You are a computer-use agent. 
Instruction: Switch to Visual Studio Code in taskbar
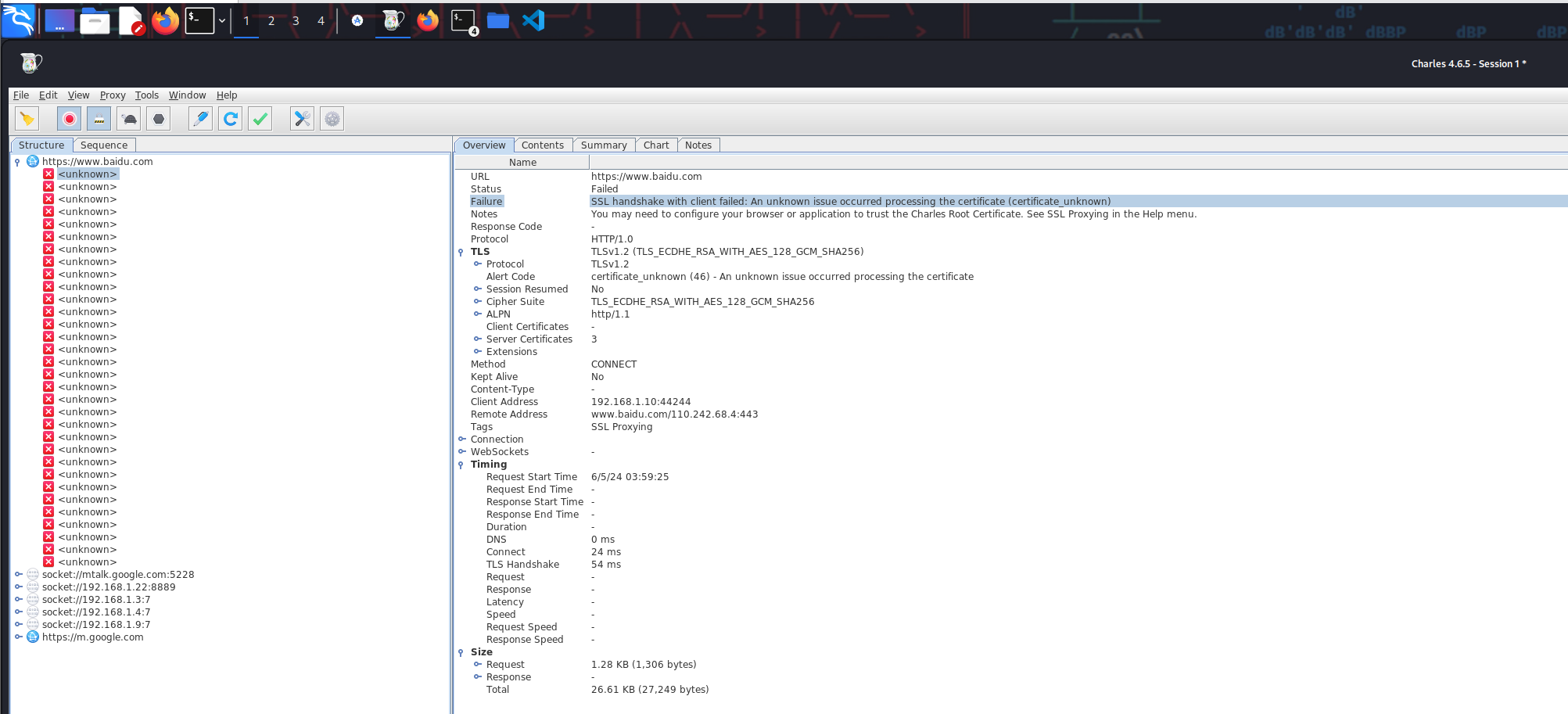(533, 20)
